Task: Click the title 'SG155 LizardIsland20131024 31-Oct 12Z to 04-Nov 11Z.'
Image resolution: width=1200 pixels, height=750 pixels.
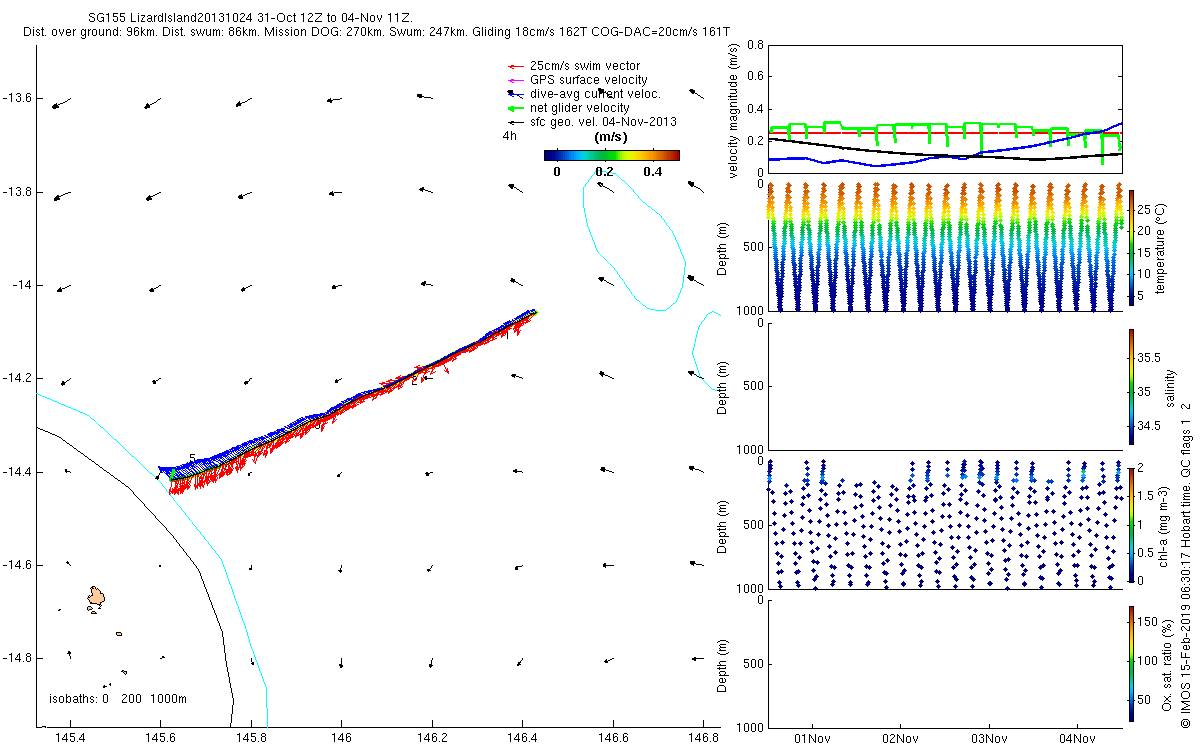Action: pos(248,18)
